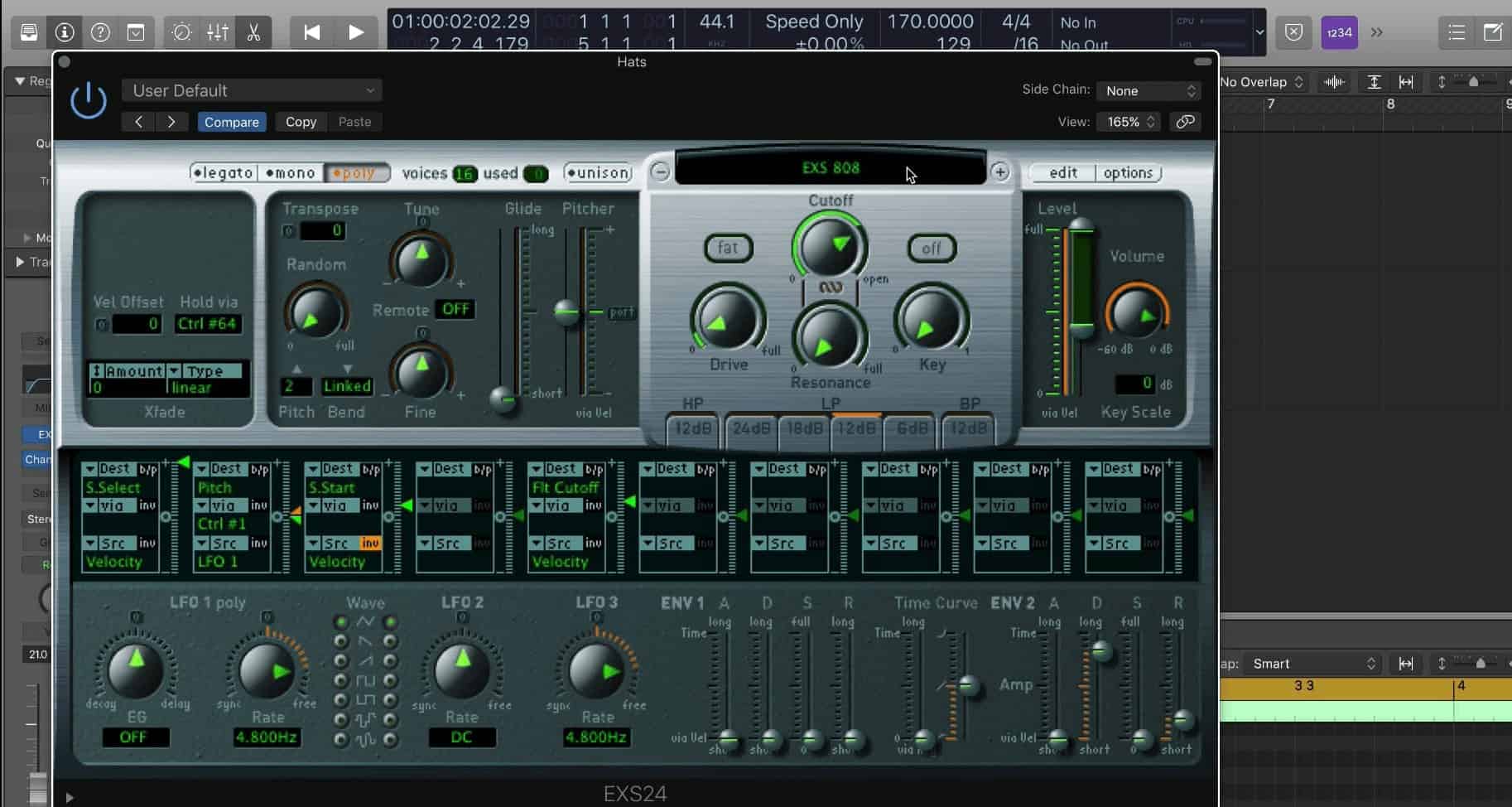The image size is (1512, 807).
Task: Click the Resonance knob
Action: pos(830,338)
